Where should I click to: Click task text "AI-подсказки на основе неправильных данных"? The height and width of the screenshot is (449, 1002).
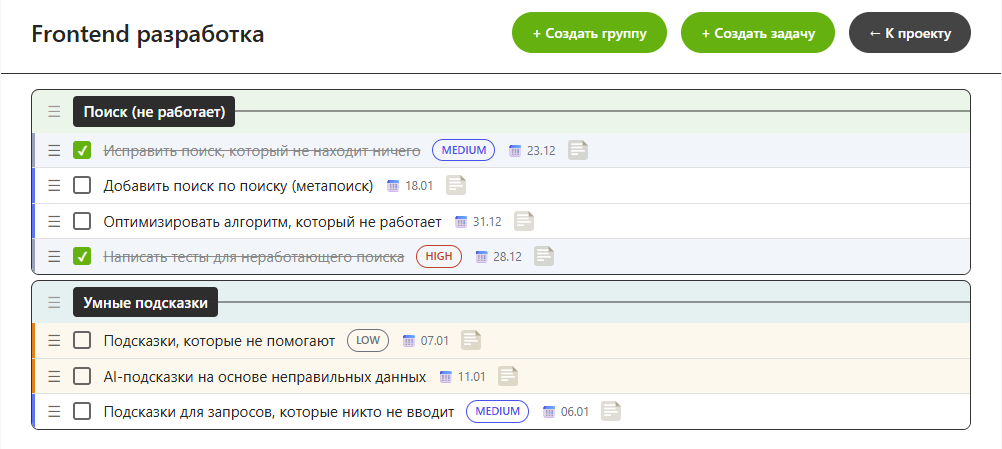[x=265, y=376]
